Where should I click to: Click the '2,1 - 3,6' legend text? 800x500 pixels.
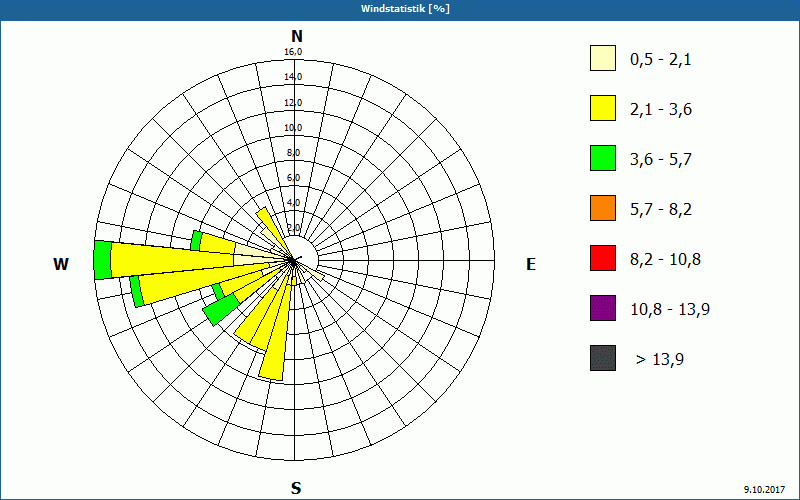pyautogui.click(x=661, y=110)
